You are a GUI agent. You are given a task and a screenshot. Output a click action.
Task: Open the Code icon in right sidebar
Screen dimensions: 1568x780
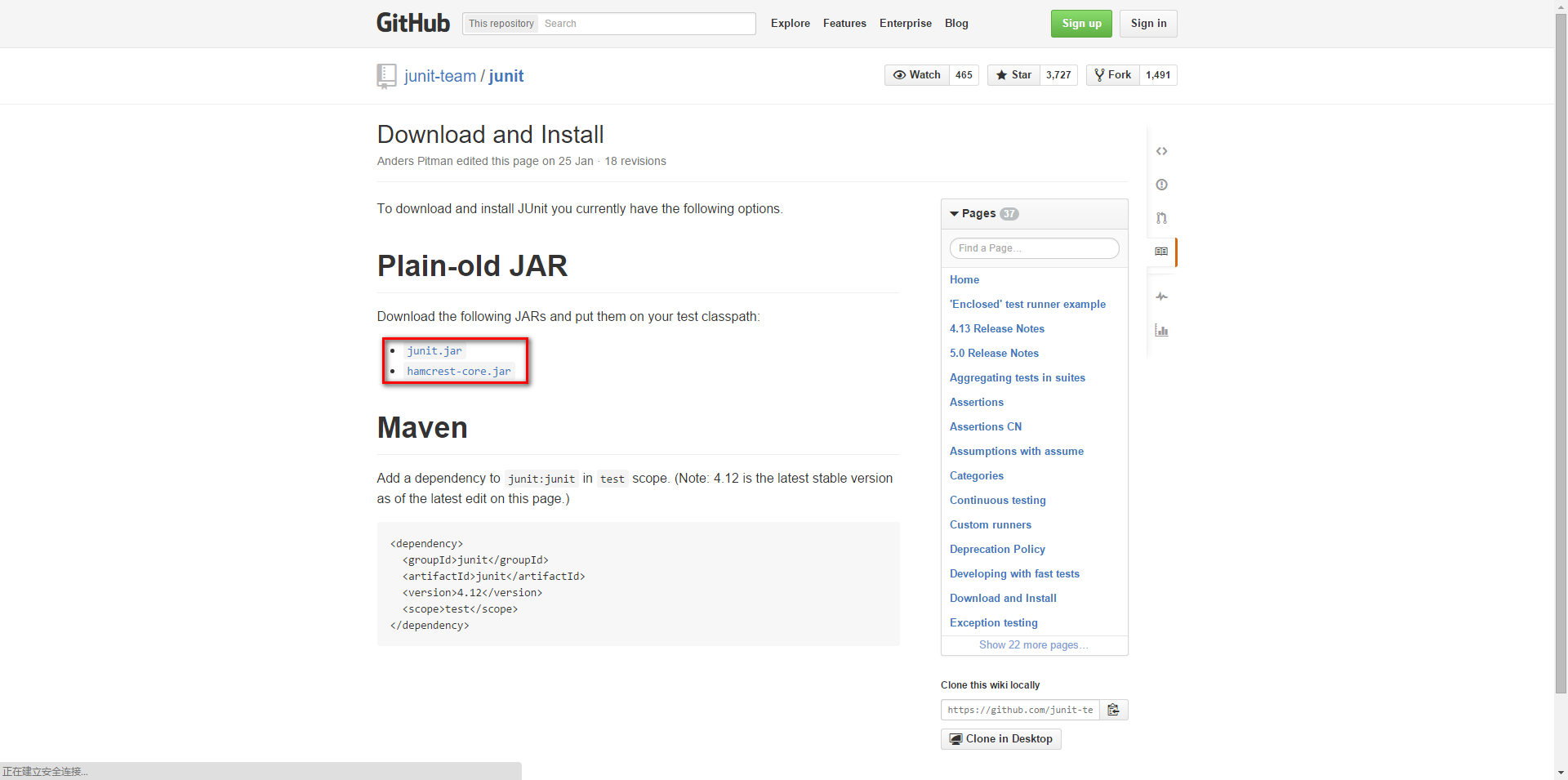(x=1161, y=151)
